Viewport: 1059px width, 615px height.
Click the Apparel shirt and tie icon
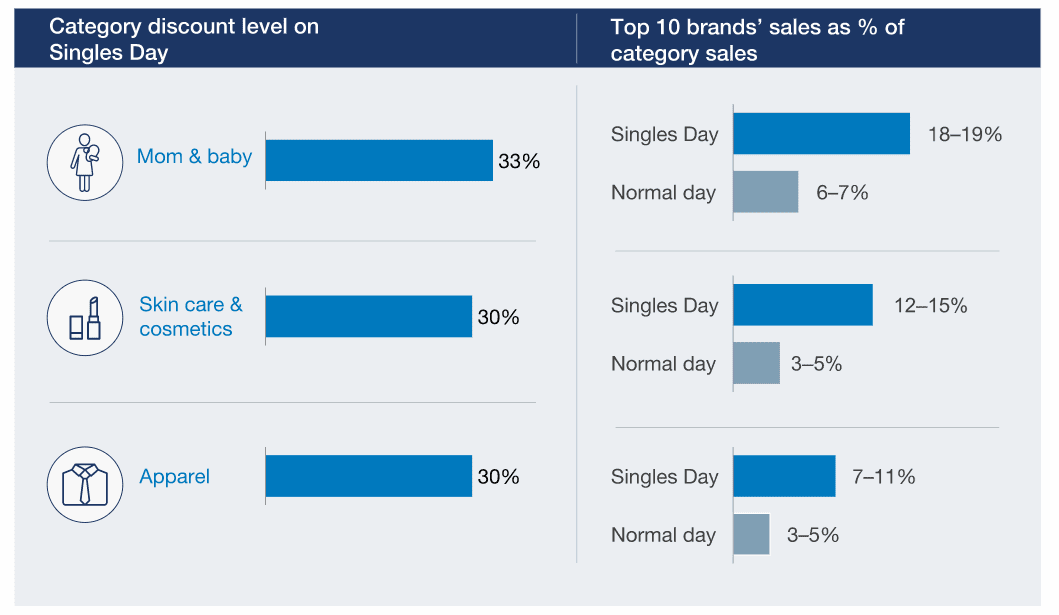85,484
